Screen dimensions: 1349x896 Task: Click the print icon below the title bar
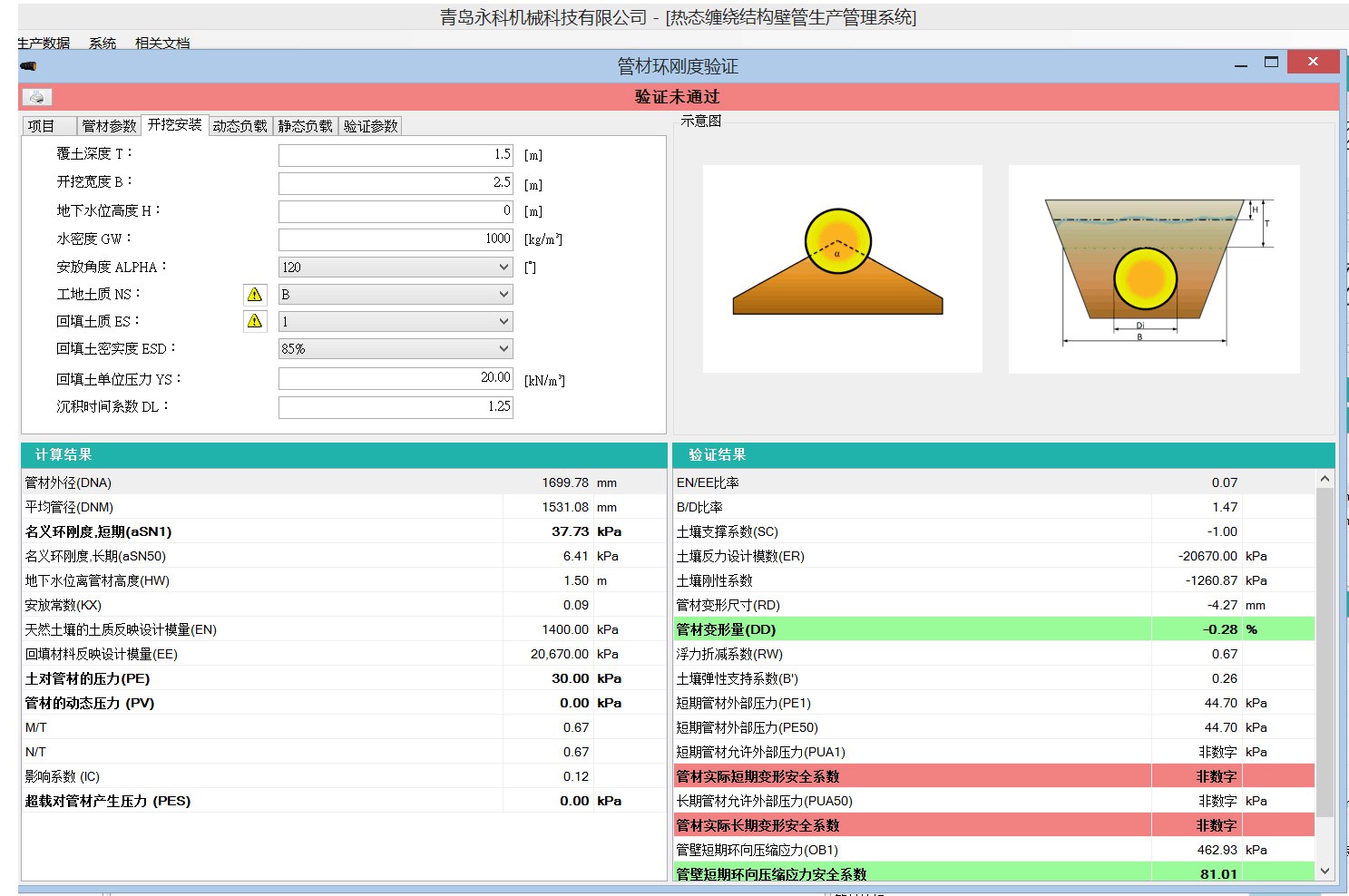point(36,97)
